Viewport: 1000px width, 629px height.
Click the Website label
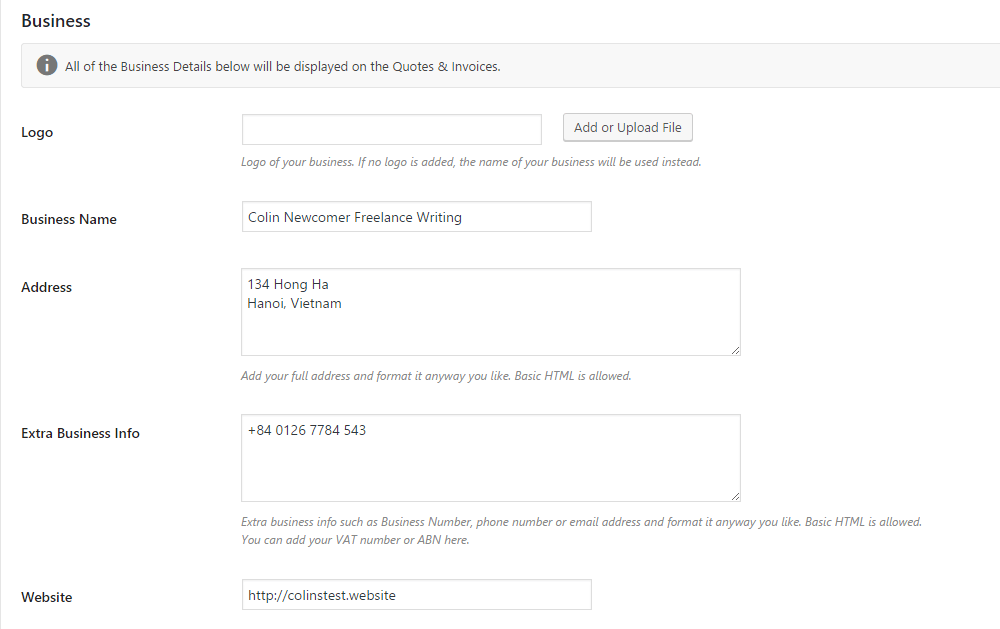[x=46, y=596]
